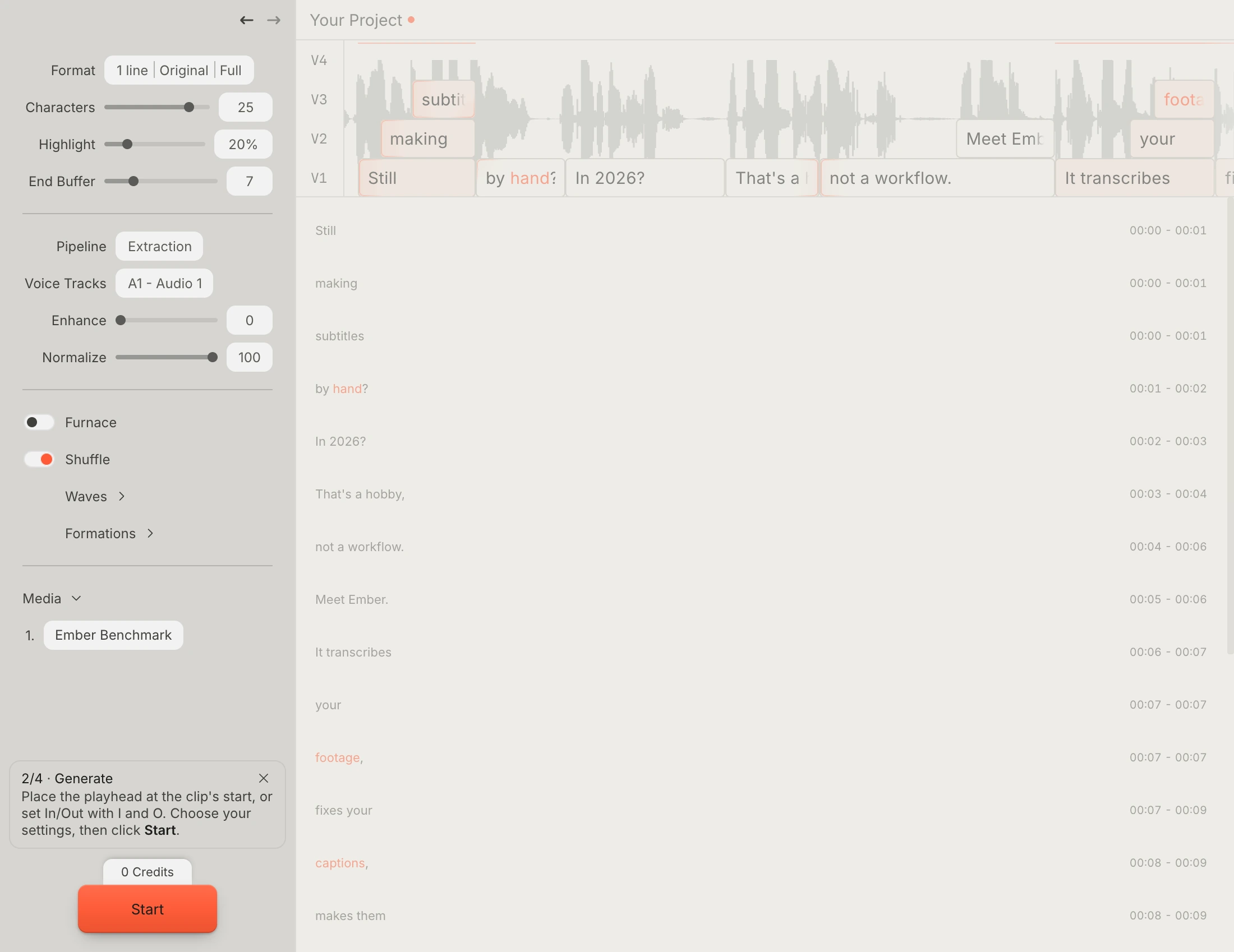
Task: Click the 'Meet Ember.' subtitle row
Action: pos(761,599)
